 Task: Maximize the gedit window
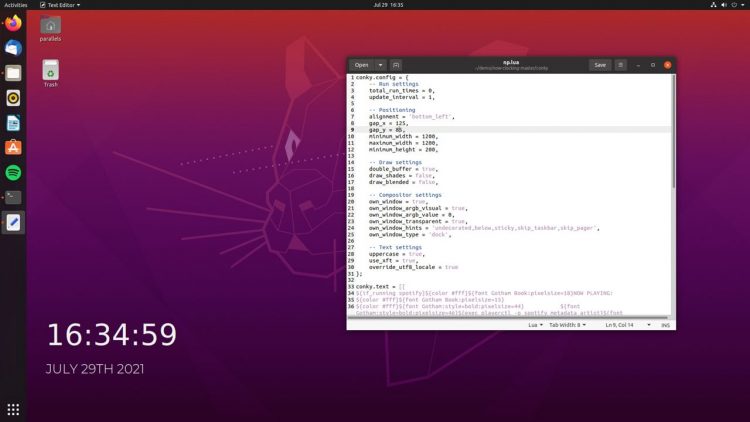click(653, 65)
